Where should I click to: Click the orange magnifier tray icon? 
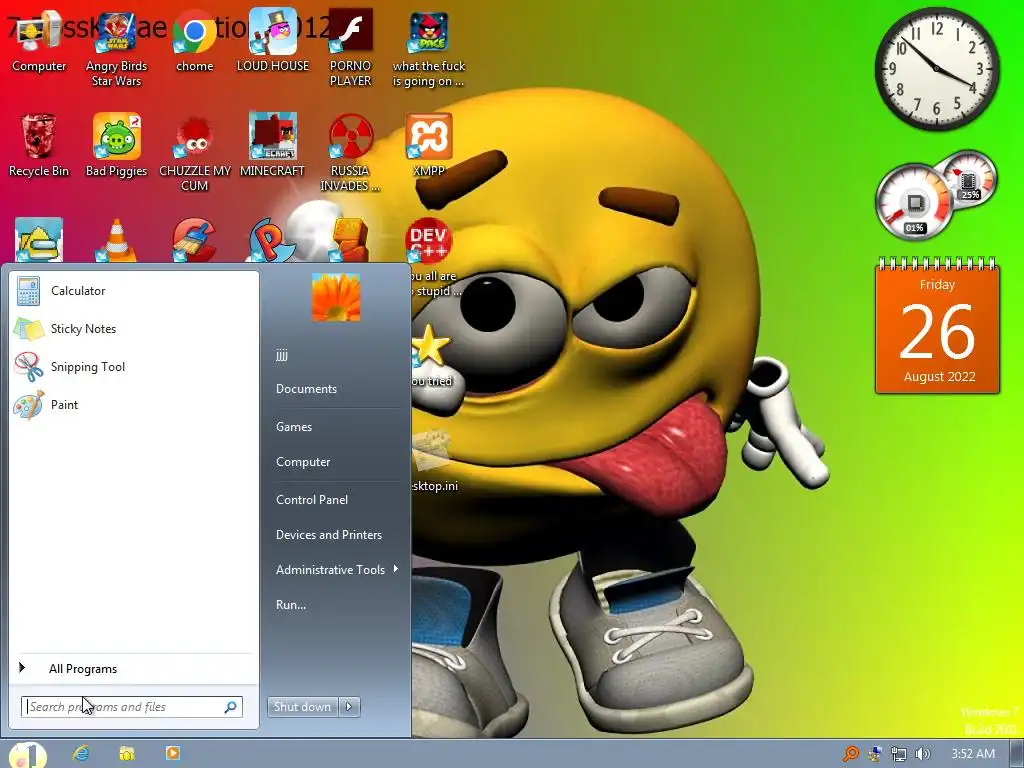(x=851, y=754)
